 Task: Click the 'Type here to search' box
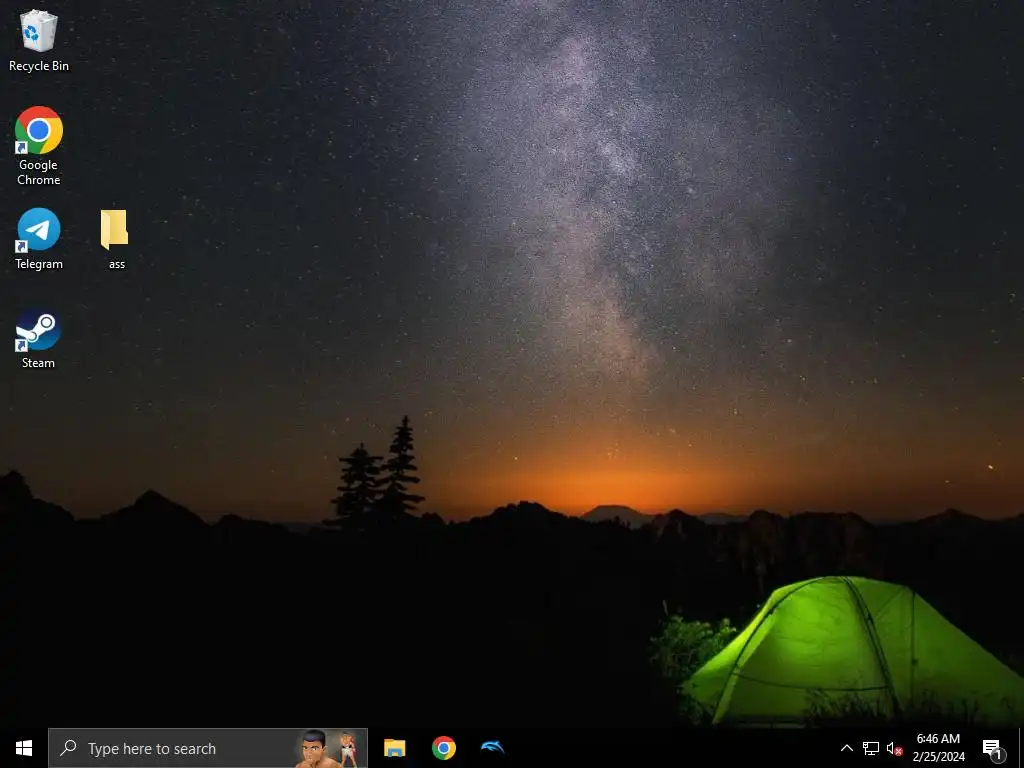pos(208,748)
